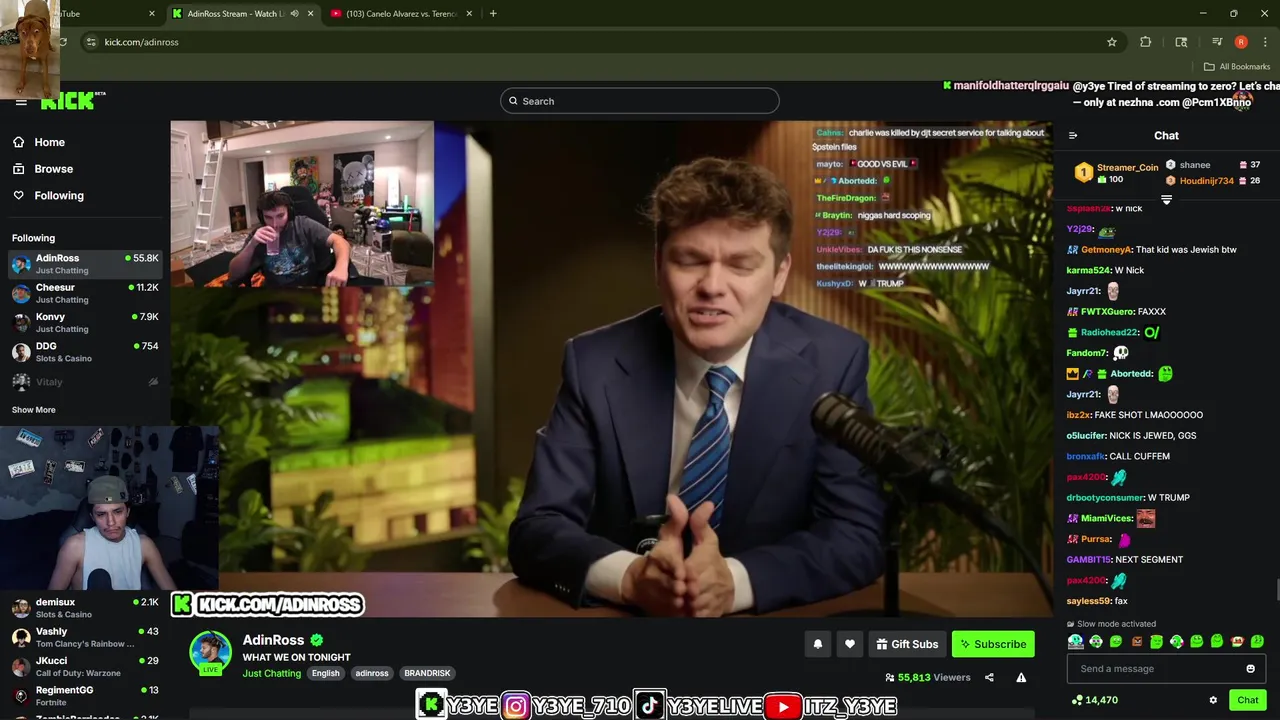
Task: Bookmark this page with star icon
Action: (1111, 42)
